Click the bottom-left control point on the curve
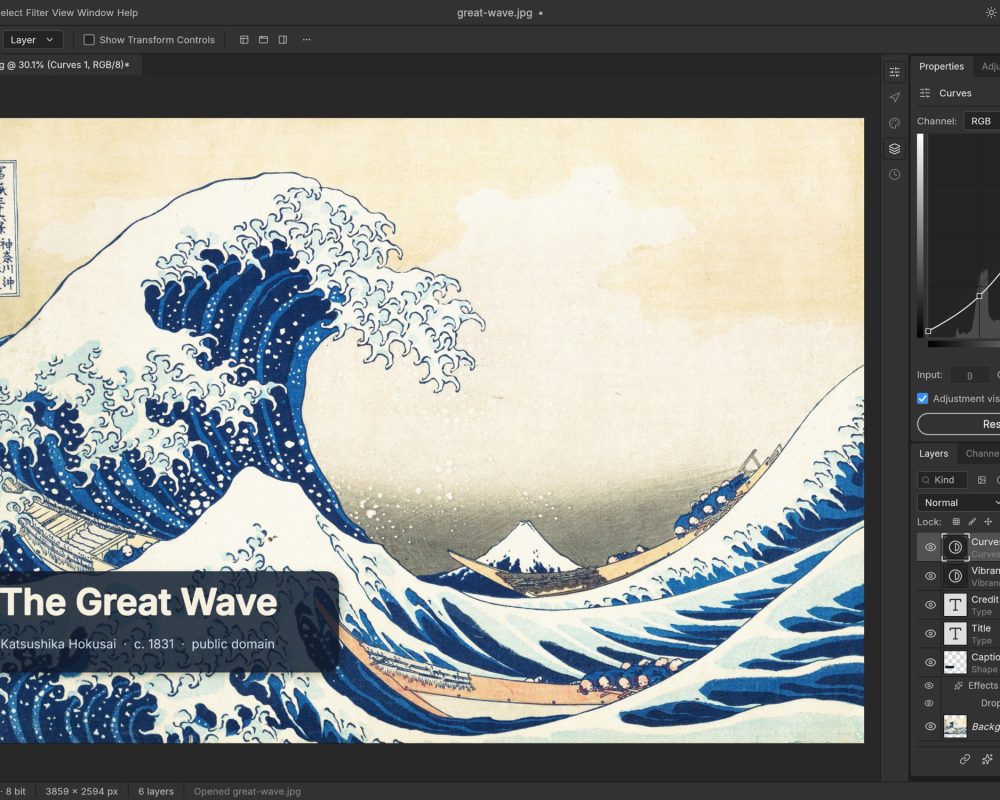Image resolution: width=1000 pixels, height=800 pixels. click(x=929, y=331)
